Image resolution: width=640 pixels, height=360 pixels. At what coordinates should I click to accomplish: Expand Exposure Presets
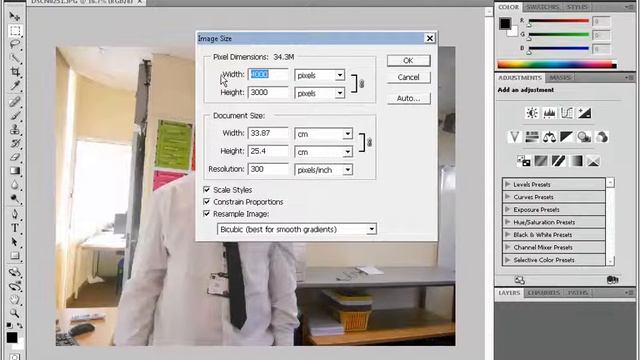tap(508, 209)
